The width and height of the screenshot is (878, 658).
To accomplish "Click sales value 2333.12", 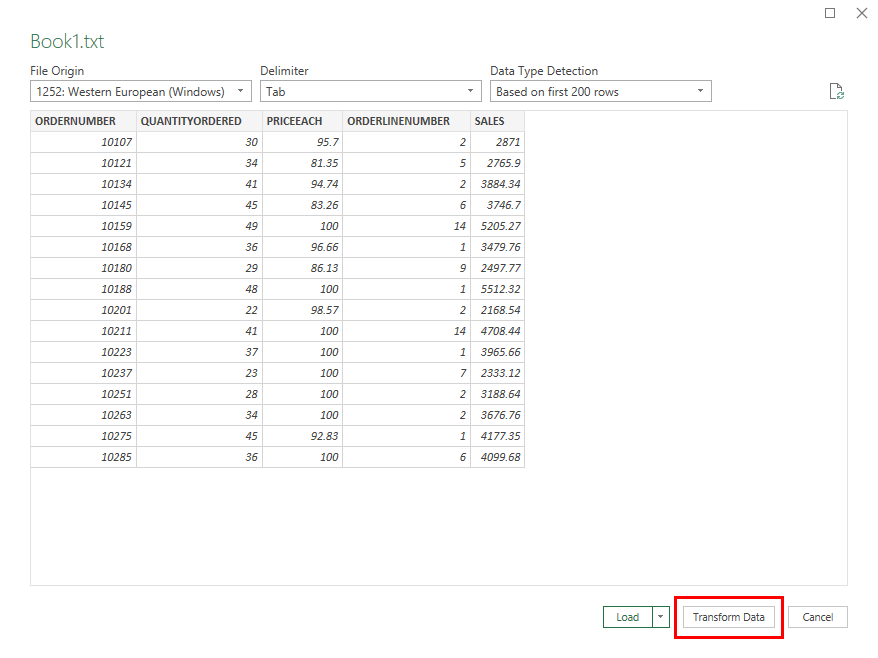I will [497, 373].
